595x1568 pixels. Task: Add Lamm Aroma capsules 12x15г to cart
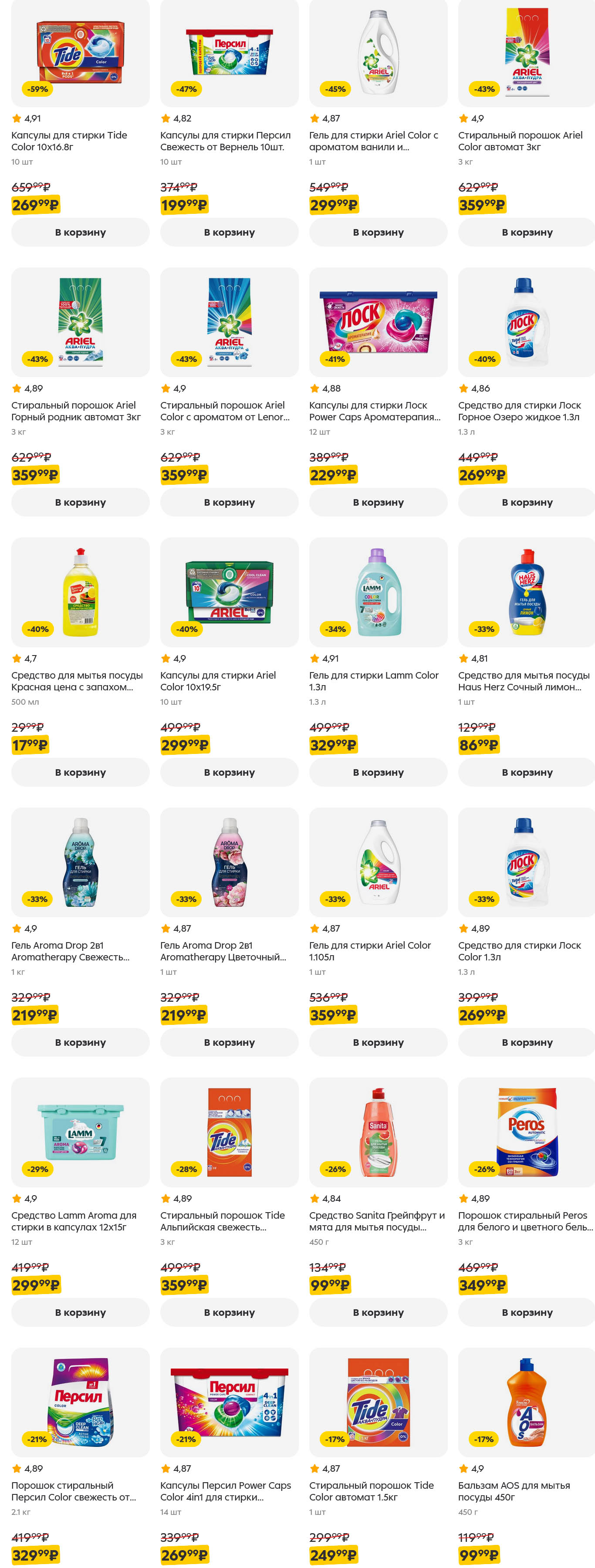[x=80, y=1312]
